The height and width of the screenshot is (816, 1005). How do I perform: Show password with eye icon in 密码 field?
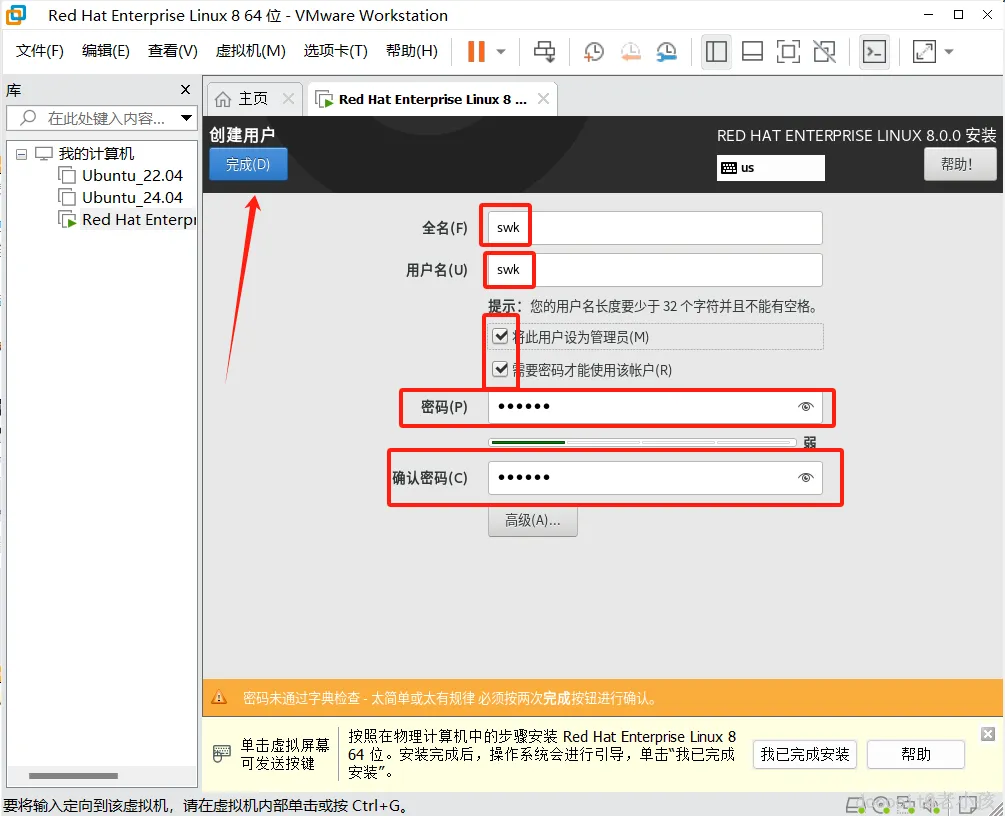pos(806,406)
